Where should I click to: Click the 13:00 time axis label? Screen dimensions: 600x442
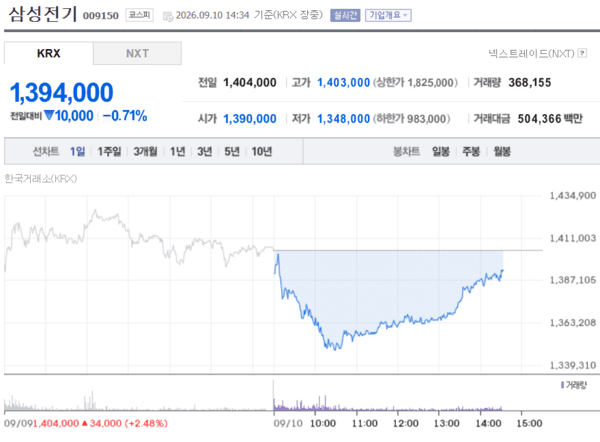(x=447, y=423)
